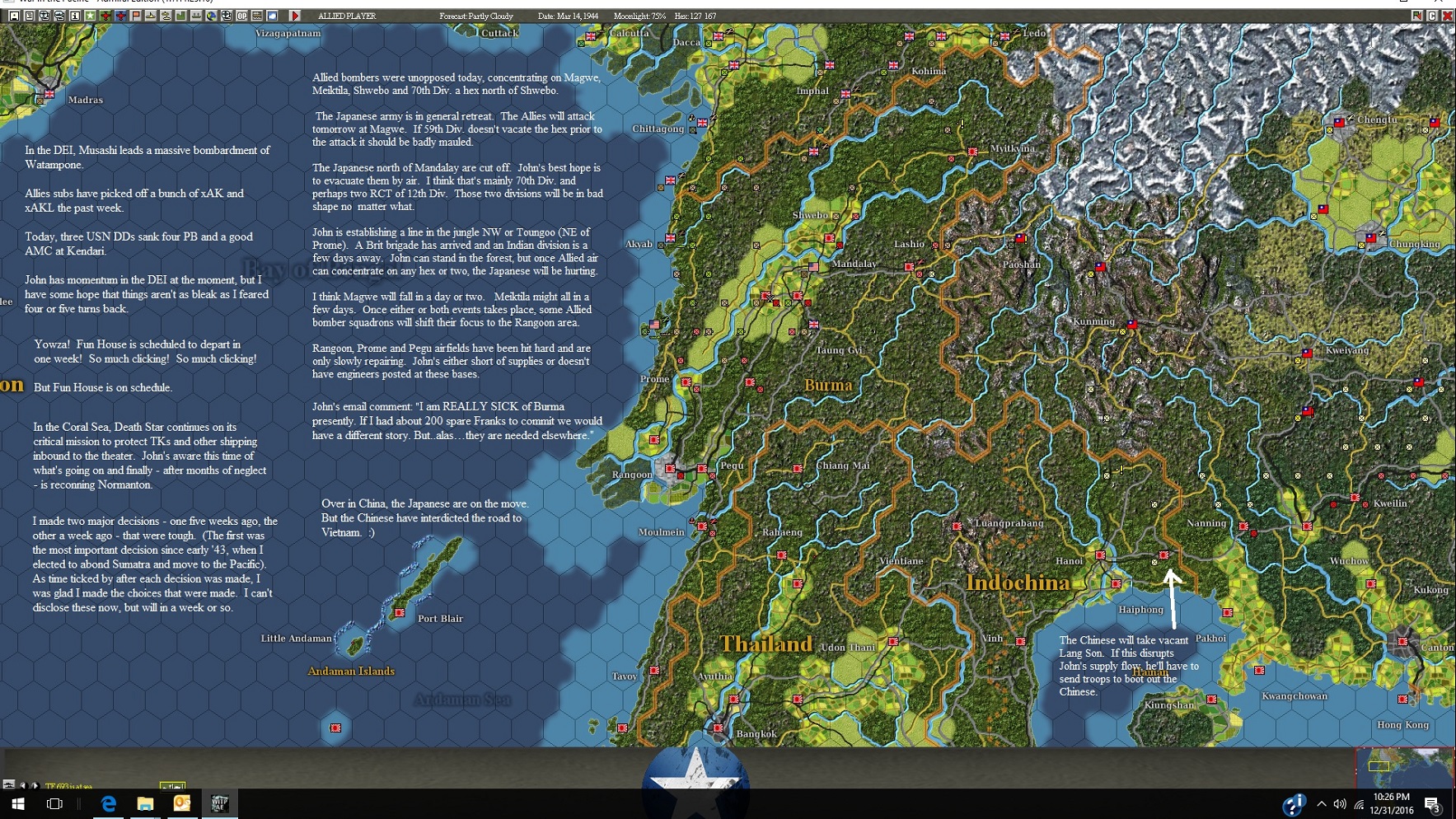Select the Mandalay base on the map
The image size is (1456, 819).
click(813, 267)
